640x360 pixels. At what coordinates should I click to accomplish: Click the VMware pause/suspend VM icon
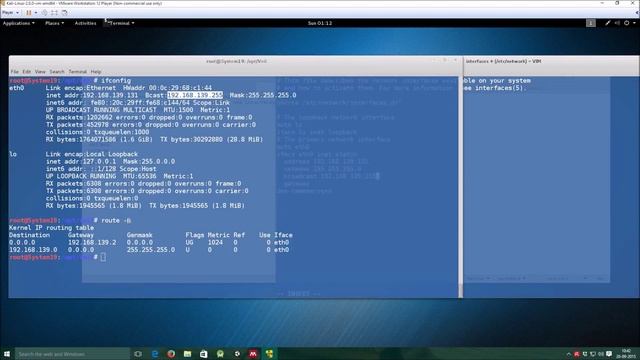[x=29, y=13]
